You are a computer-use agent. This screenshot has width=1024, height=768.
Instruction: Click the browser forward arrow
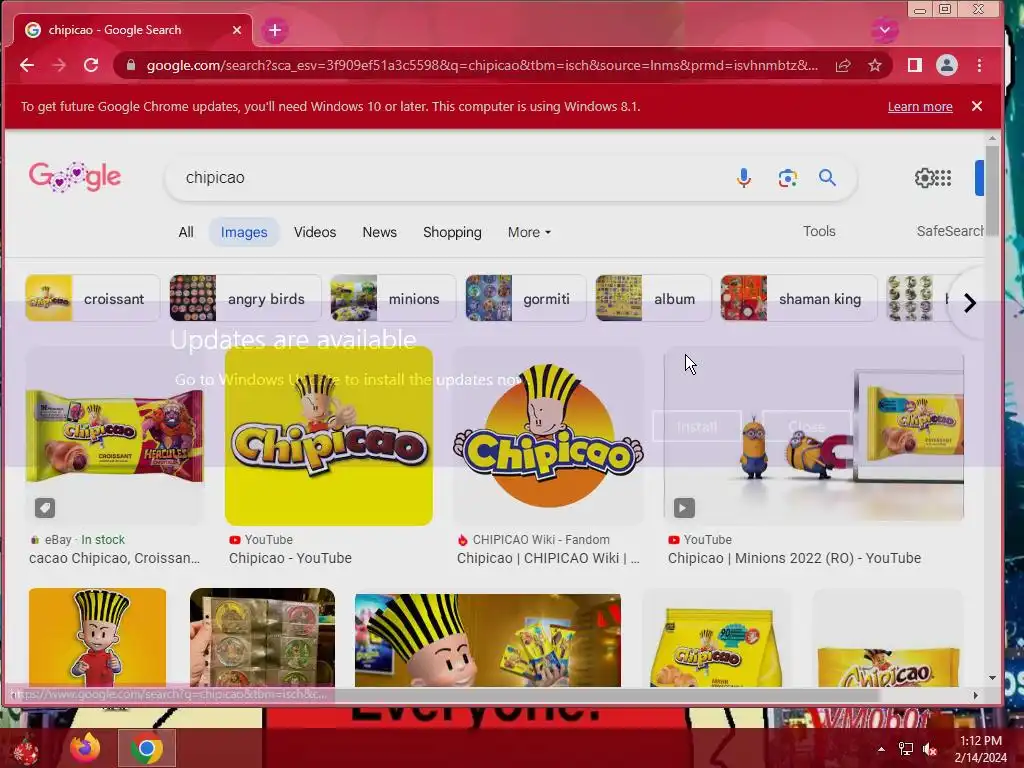click(x=59, y=65)
